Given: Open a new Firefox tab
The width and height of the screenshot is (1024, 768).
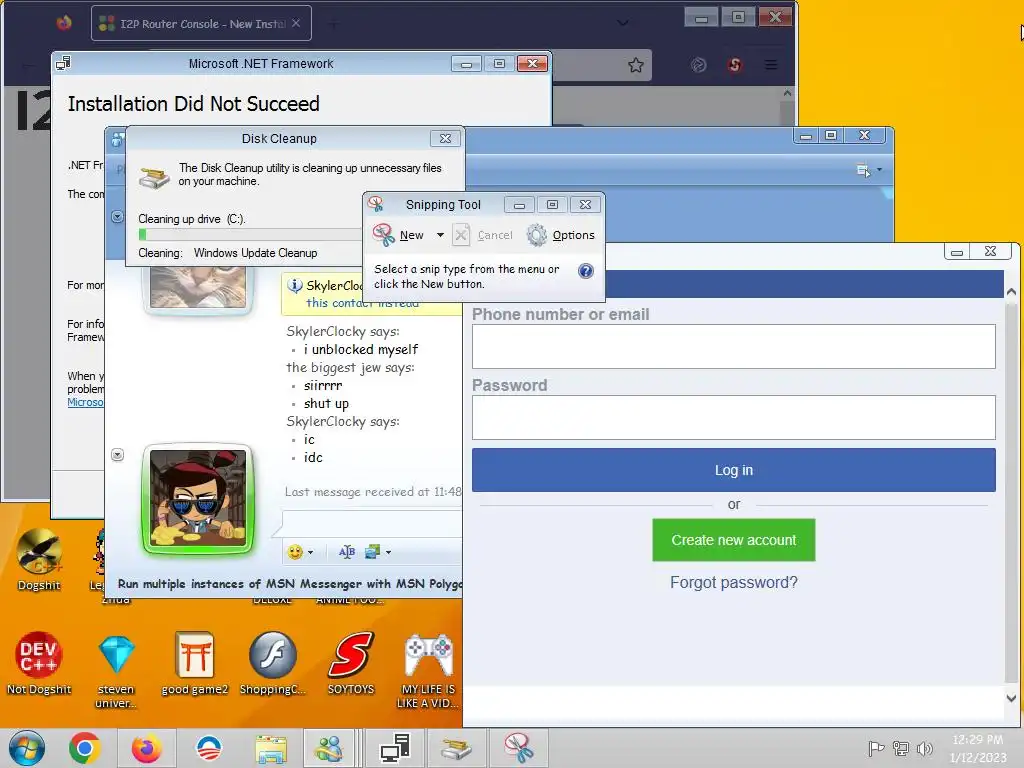Looking at the screenshot, I should click(333, 24).
